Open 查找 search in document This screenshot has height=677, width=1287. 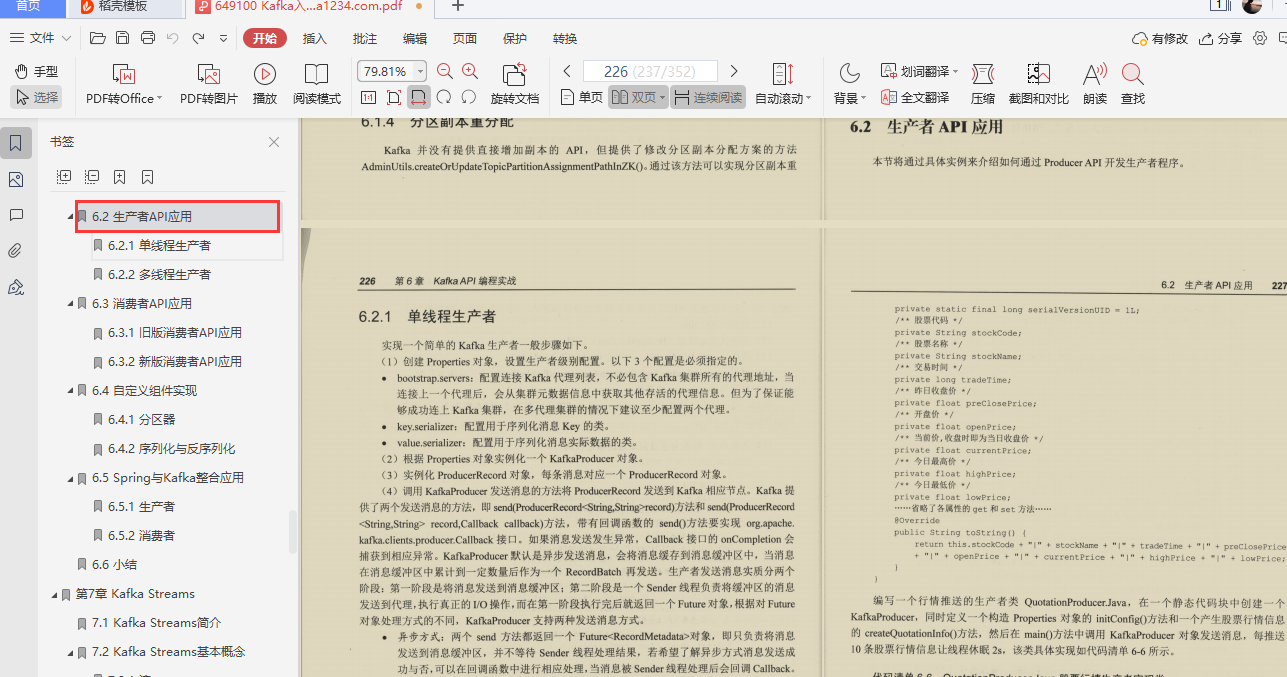1132,83
